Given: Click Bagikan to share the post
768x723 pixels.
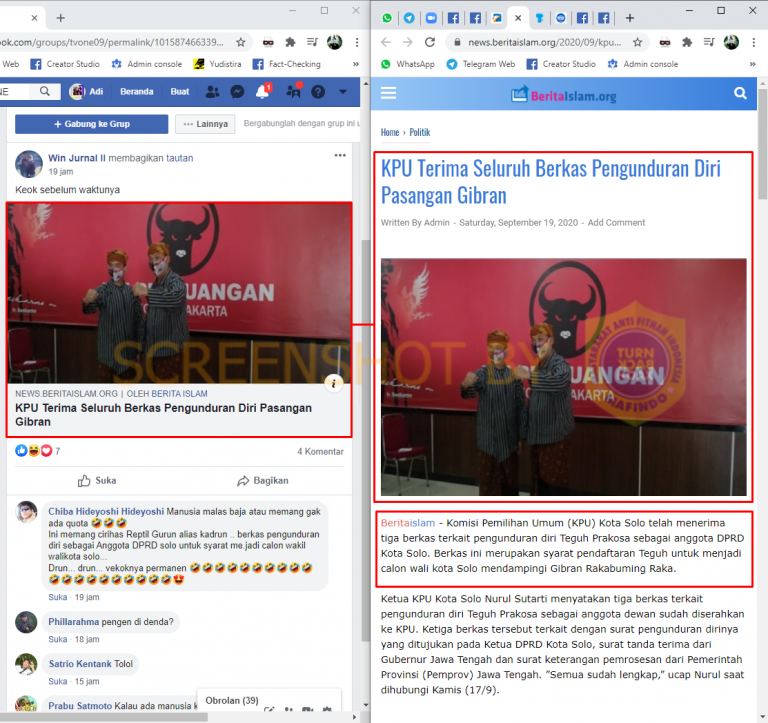Looking at the screenshot, I should pyautogui.click(x=263, y=481).
